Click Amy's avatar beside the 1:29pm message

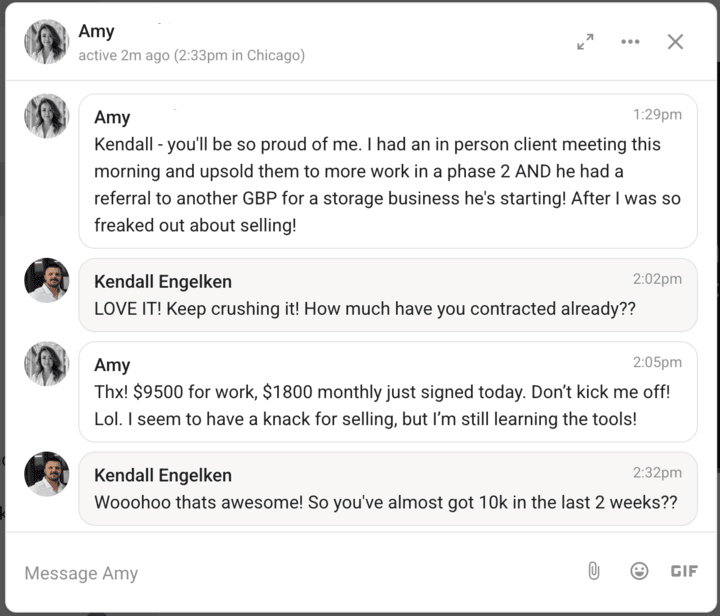point(46,116)
